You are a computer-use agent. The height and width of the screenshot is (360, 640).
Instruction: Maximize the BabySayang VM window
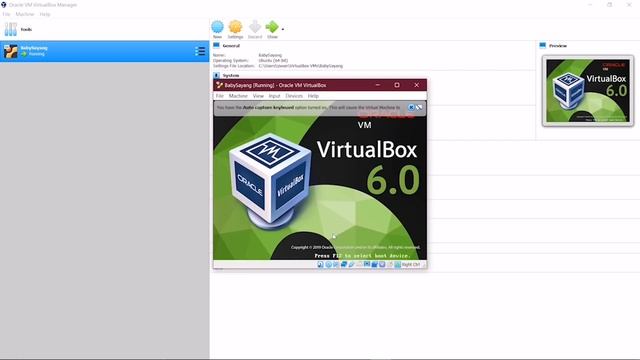point(397,85)
